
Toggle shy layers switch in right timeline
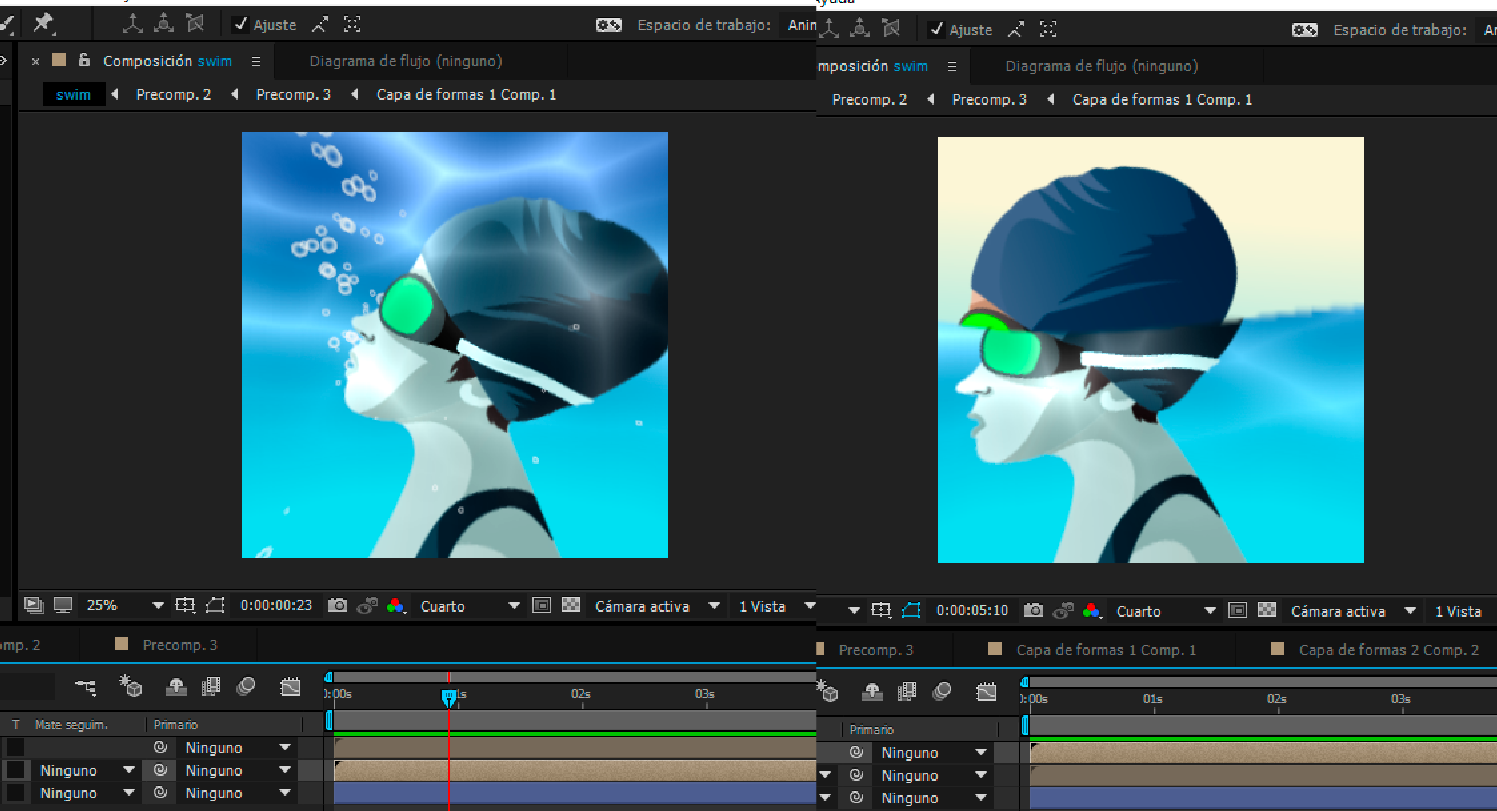click(x=872, y=691)
